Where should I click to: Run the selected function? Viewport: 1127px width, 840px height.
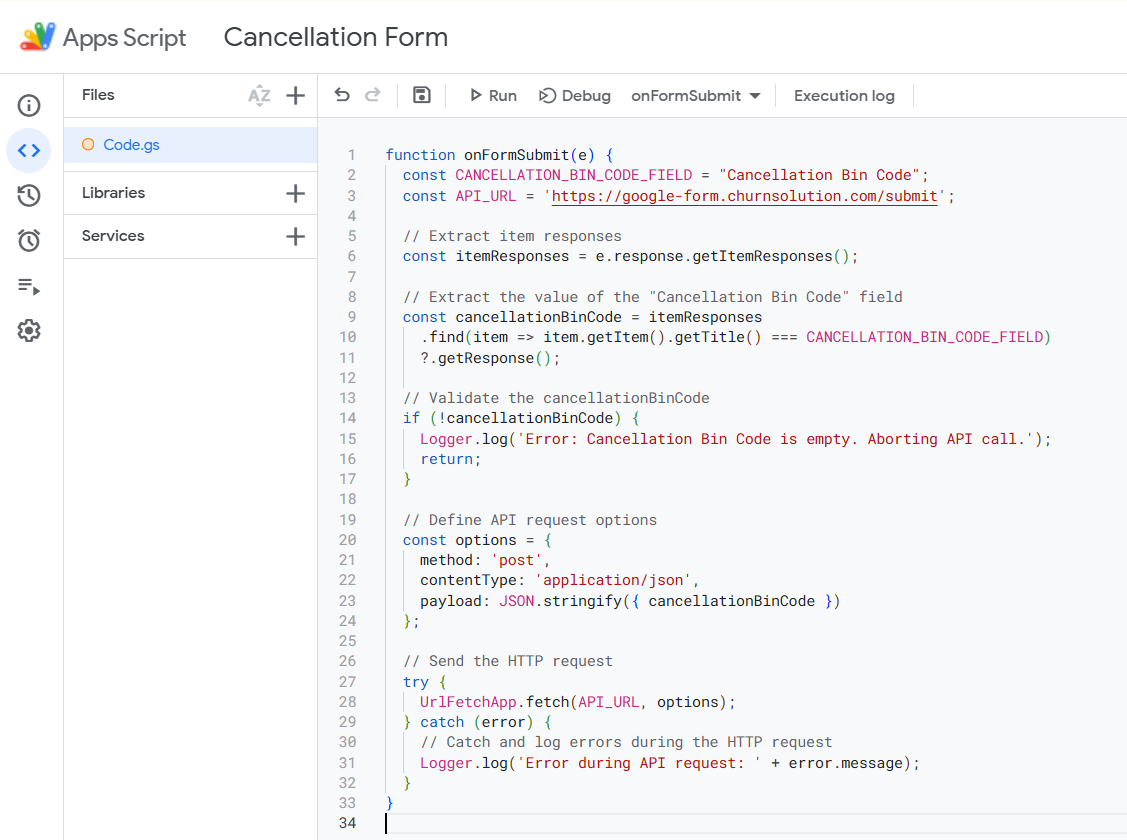493,96
